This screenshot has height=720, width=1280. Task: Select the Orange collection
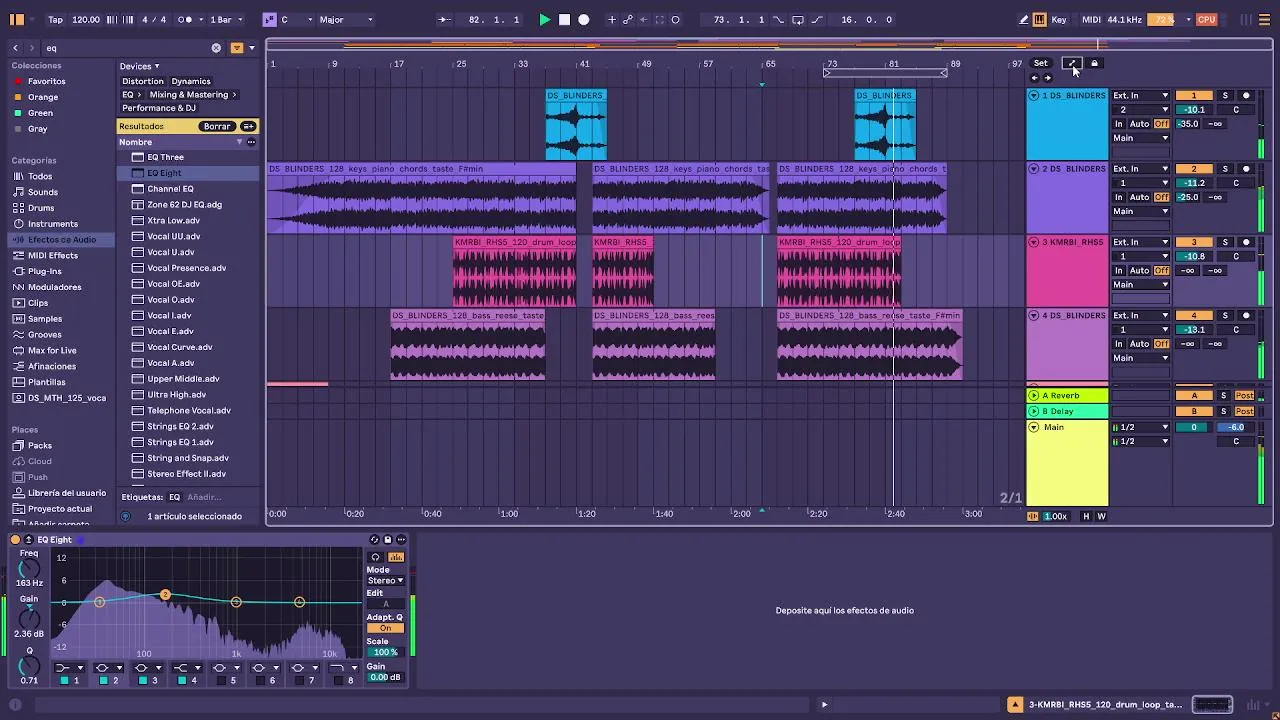pos(42,97)
